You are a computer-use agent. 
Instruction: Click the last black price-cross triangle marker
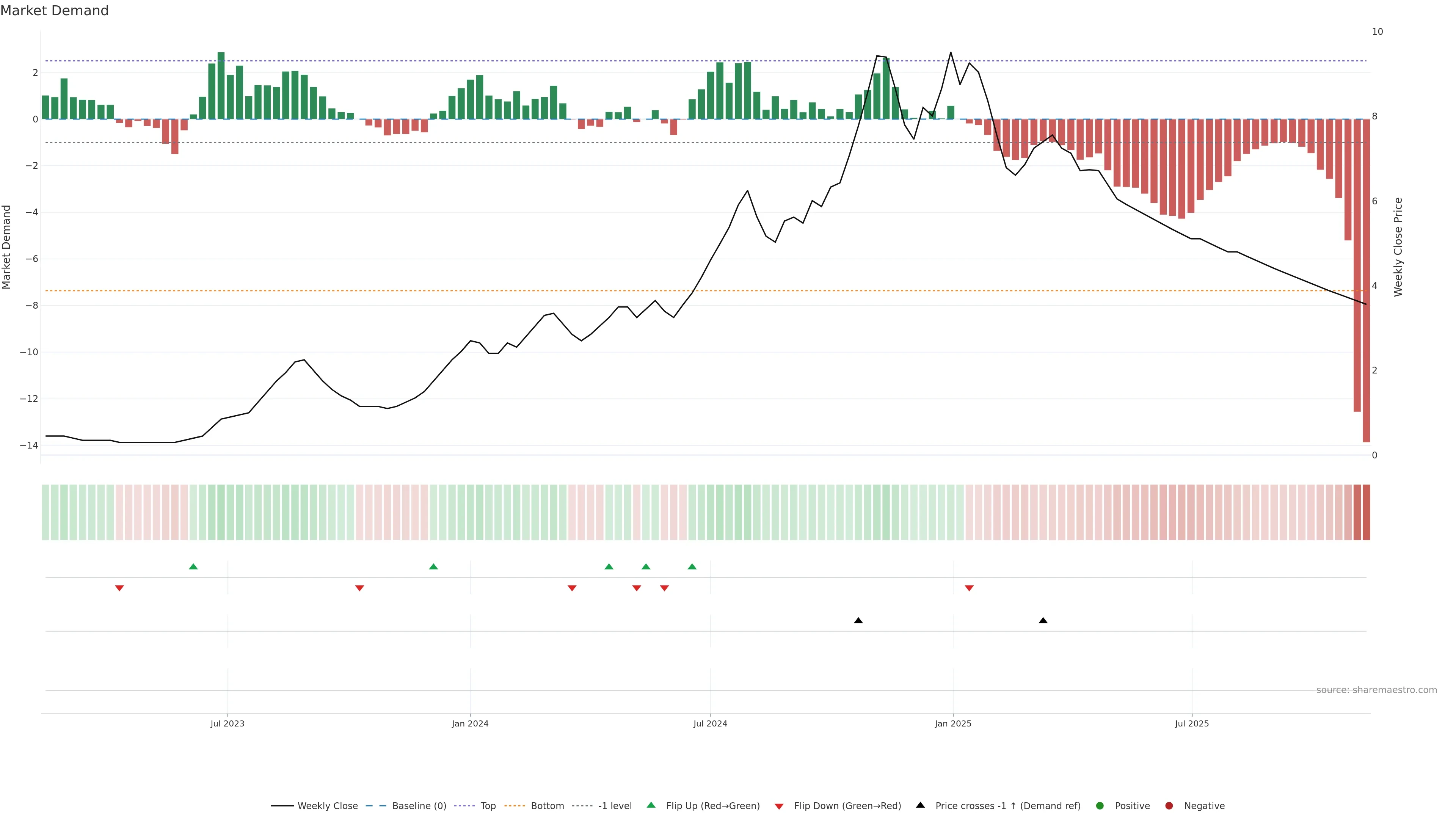(1043, 621)
